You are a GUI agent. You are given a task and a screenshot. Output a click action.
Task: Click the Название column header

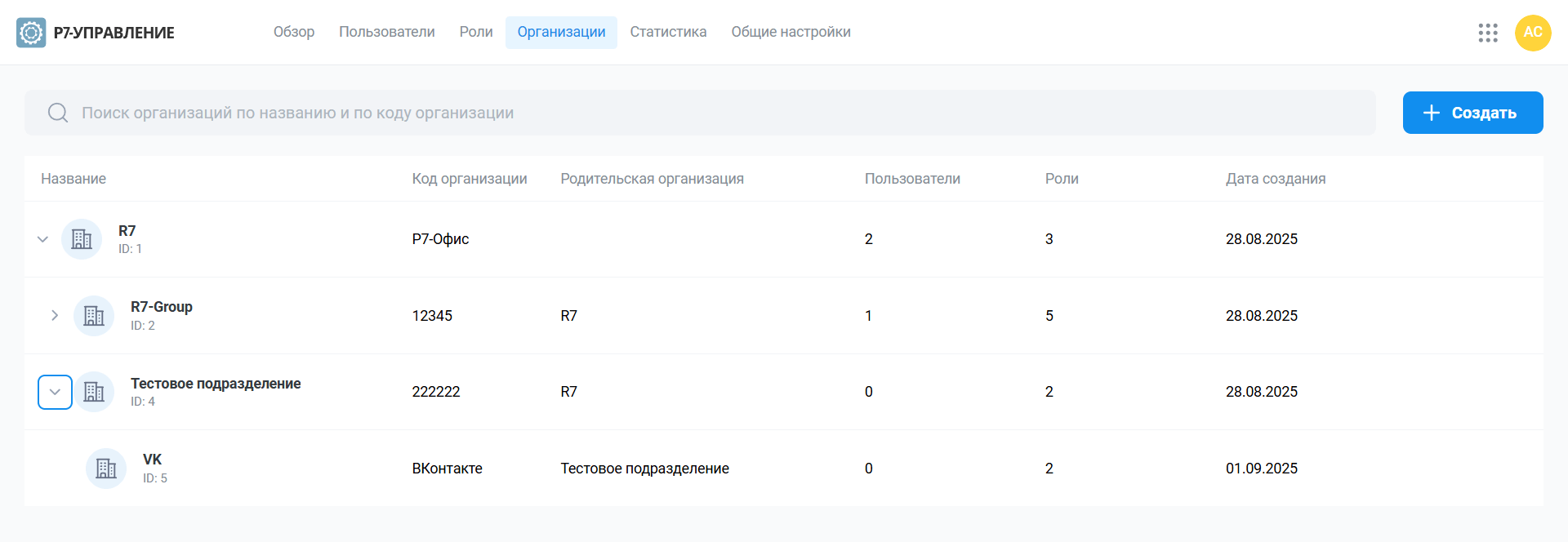[x=73, y=179]
